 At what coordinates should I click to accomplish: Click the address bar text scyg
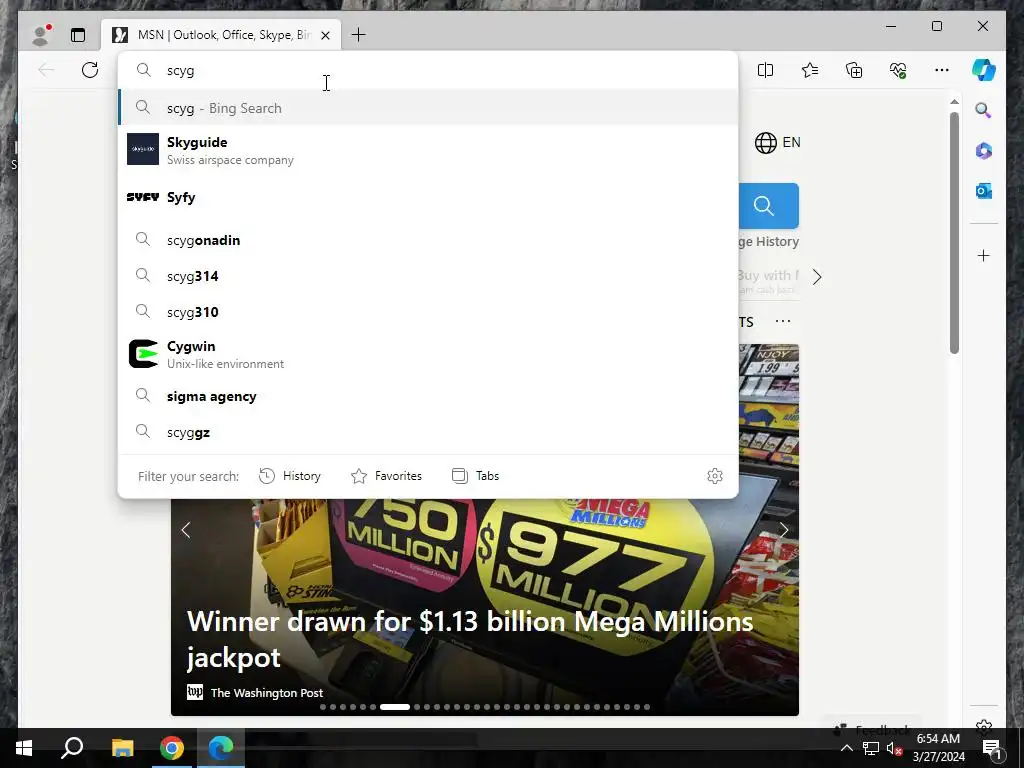pyautogui.click(x=180, y=71)
